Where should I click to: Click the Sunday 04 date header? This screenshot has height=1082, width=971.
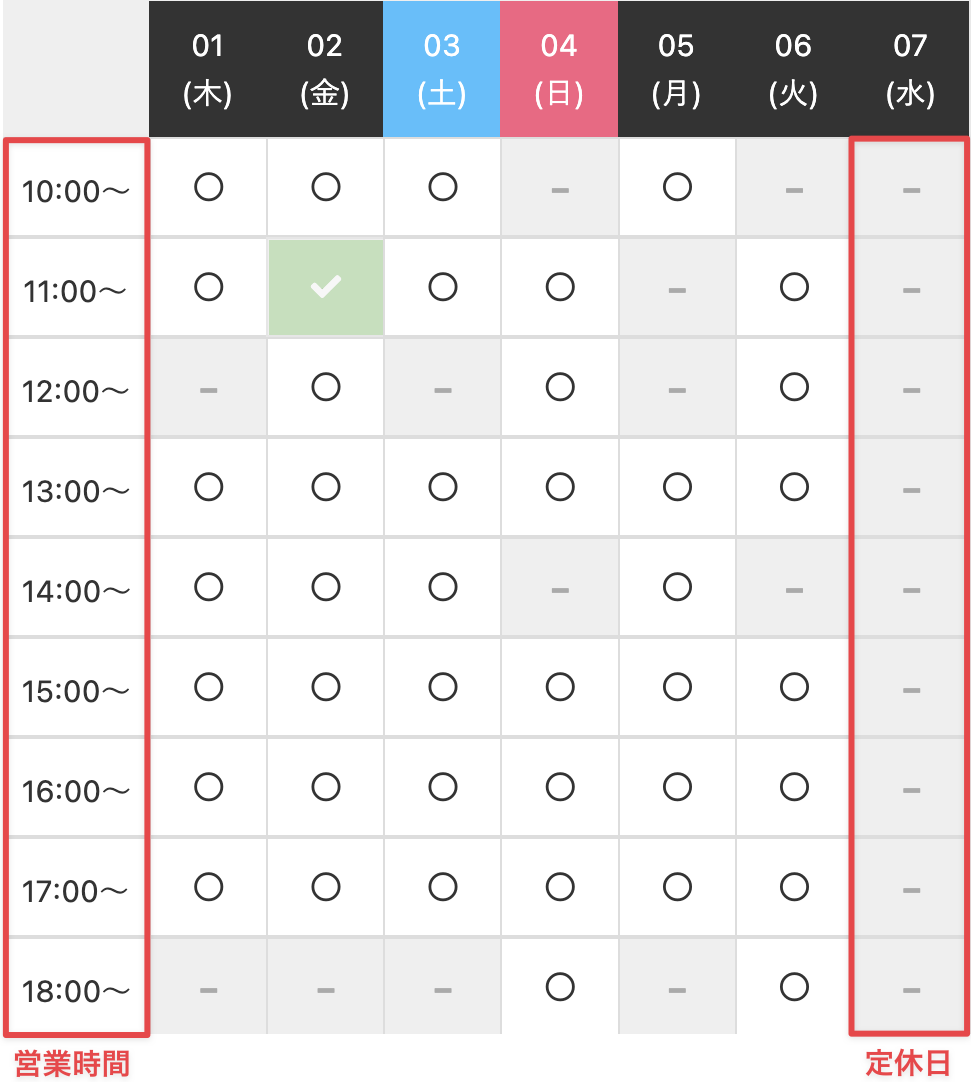(x=559, y=69)
